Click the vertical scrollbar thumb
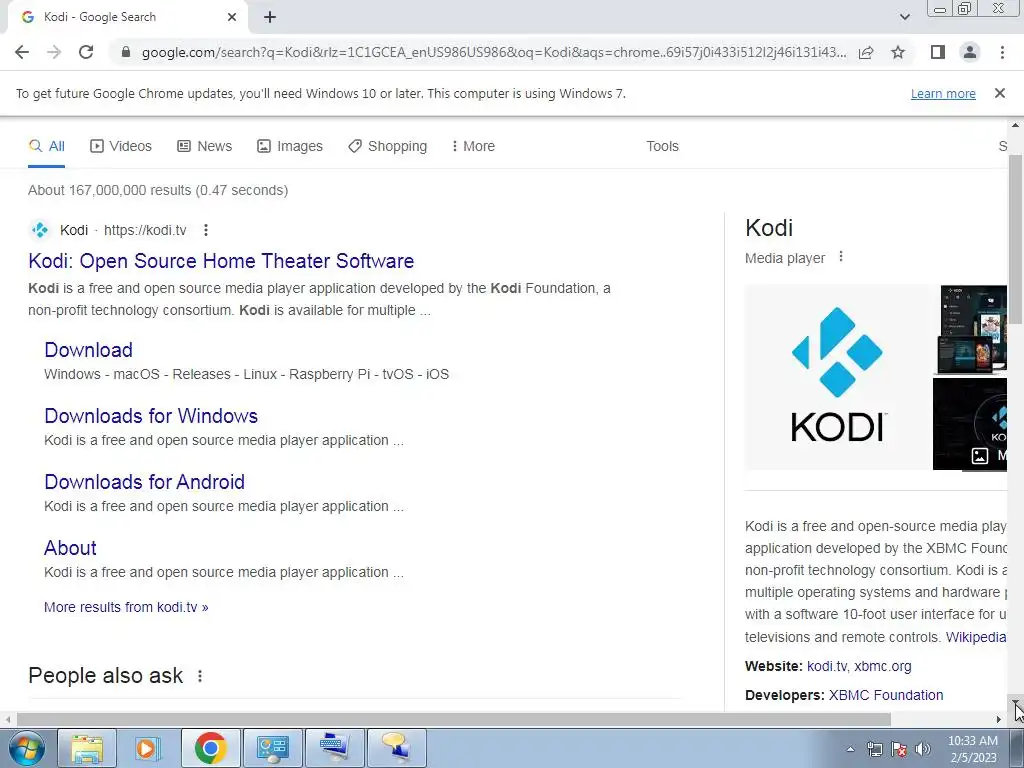1024x768 pixels. tap(1016, 239)
